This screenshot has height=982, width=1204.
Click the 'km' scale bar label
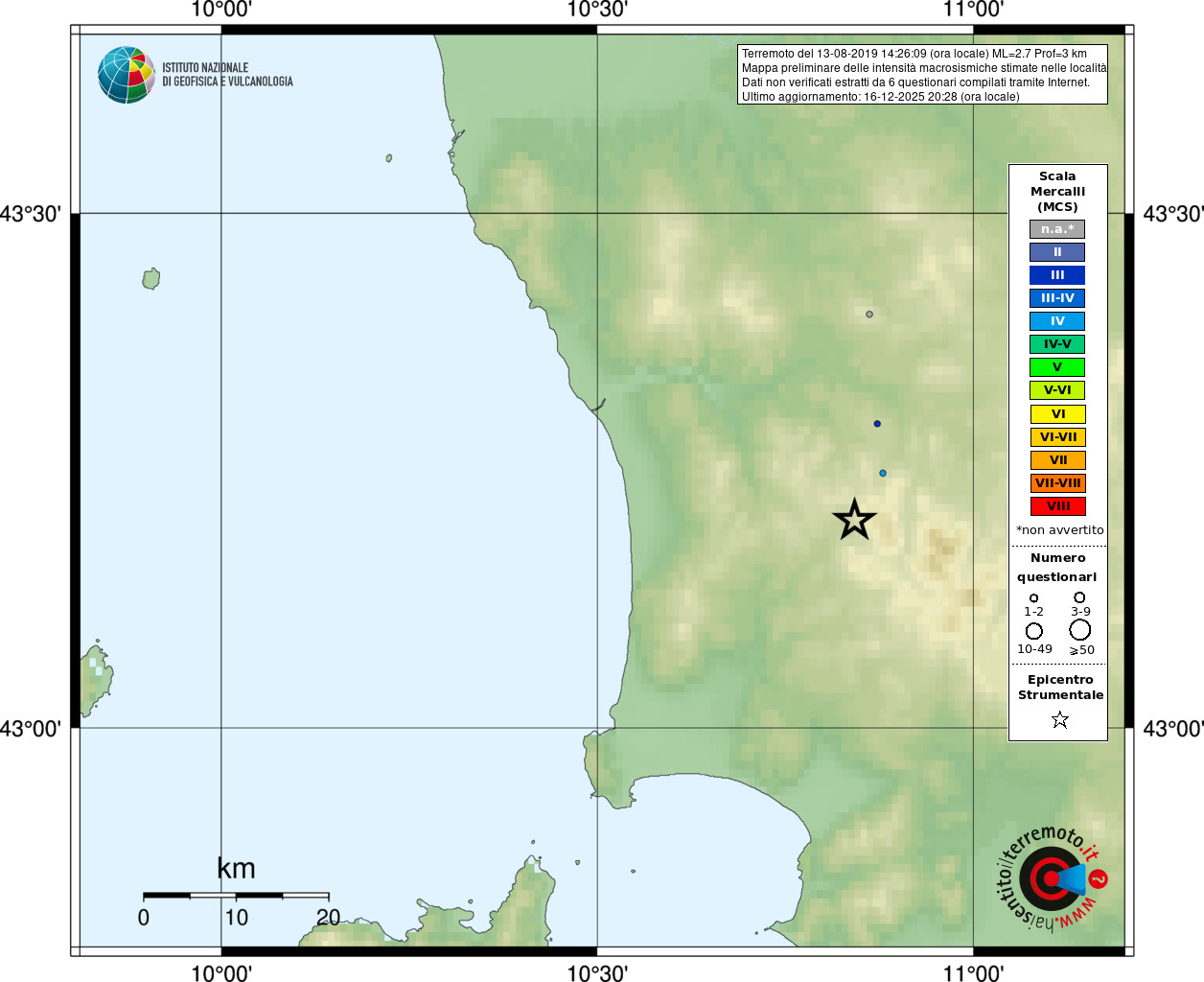236,869
